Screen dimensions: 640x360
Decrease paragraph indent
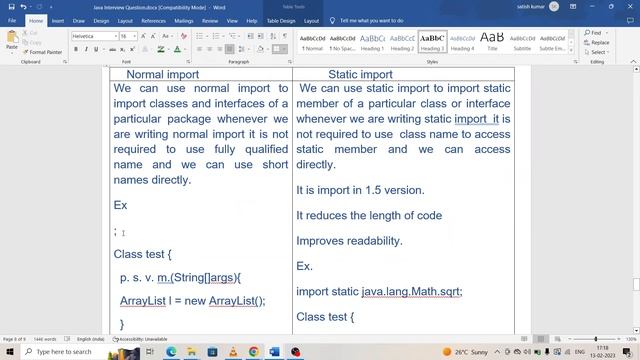tap(251, 36)
